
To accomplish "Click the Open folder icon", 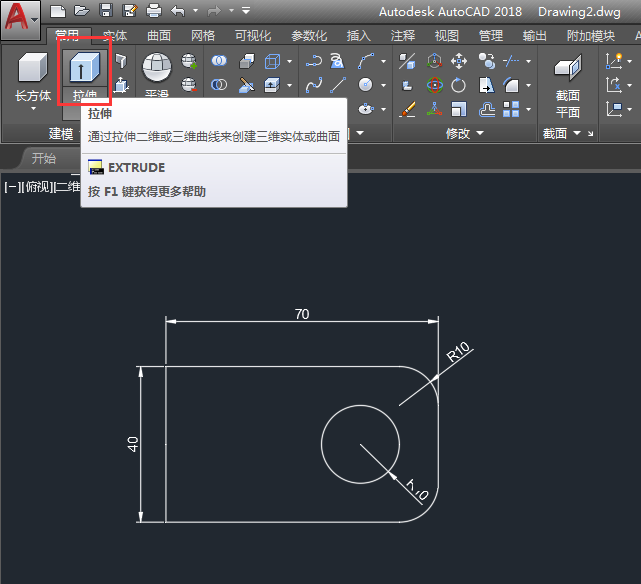I will coord(81,11).
